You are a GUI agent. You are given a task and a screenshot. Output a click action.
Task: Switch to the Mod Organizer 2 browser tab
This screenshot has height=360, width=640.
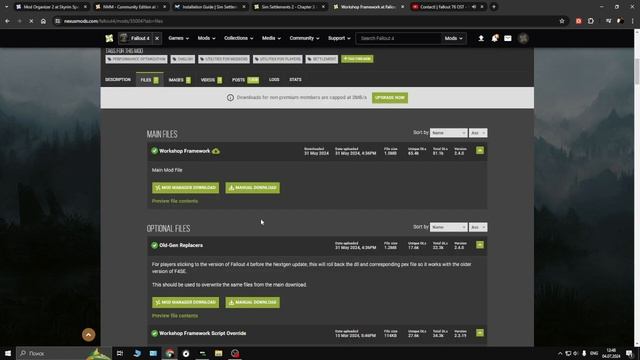click(x=51, y=7)
